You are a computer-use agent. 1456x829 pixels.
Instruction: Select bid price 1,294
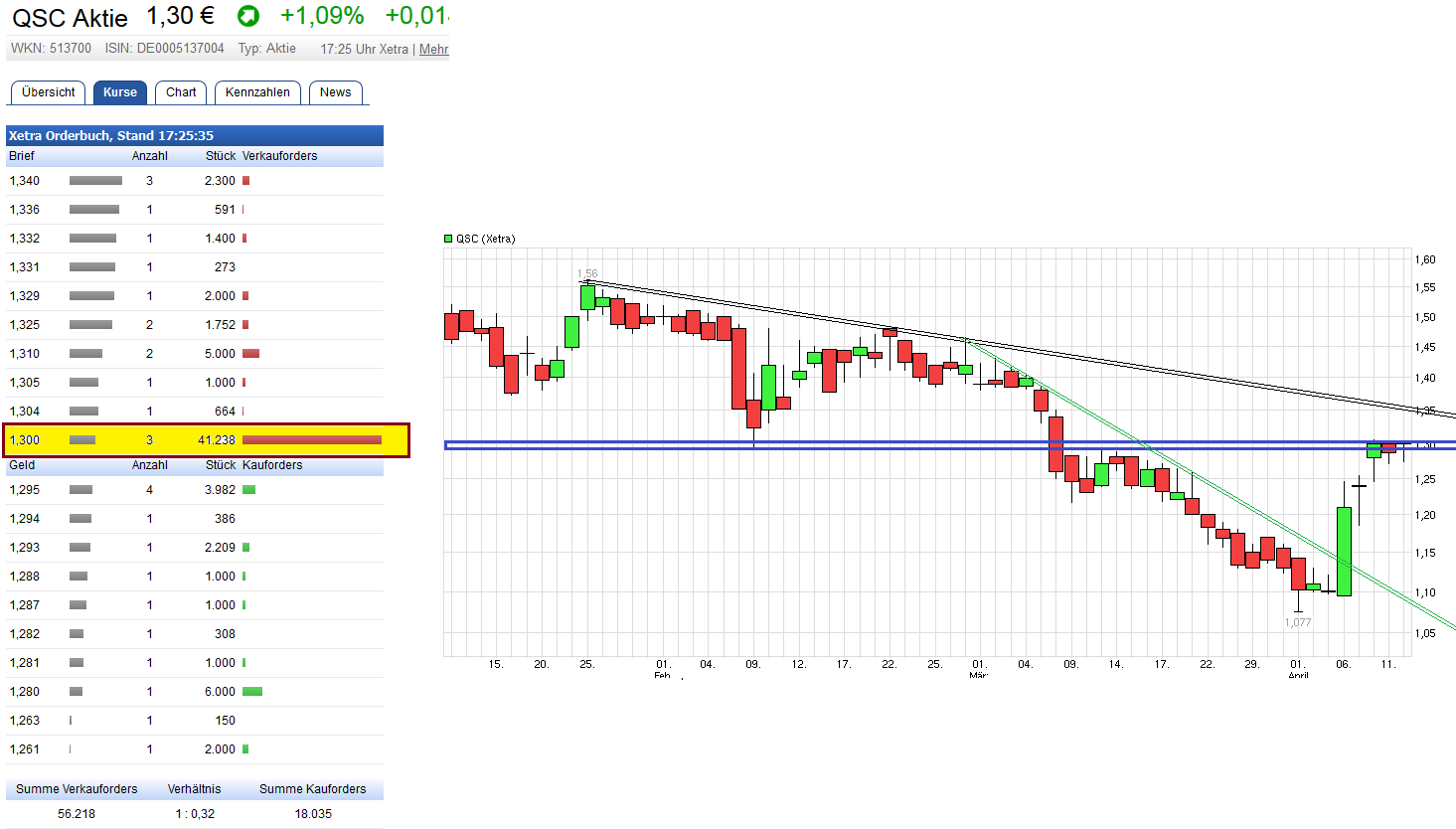(x=25, y=519)
